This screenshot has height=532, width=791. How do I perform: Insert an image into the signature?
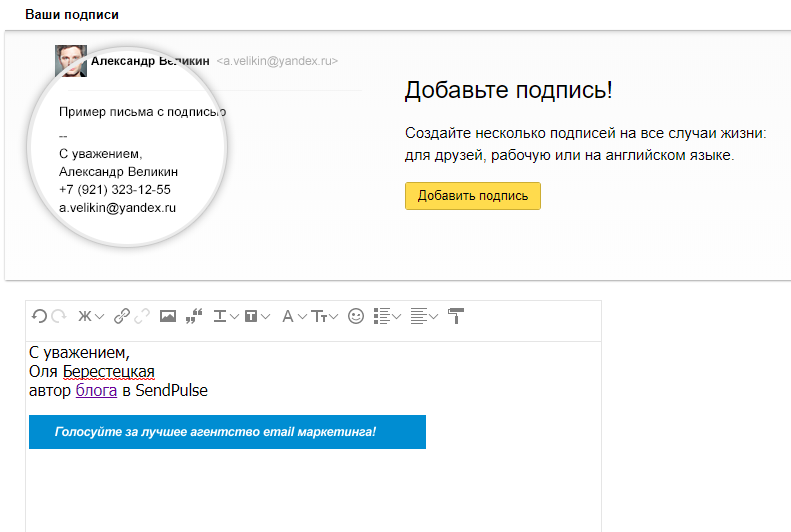click(167, 316)
